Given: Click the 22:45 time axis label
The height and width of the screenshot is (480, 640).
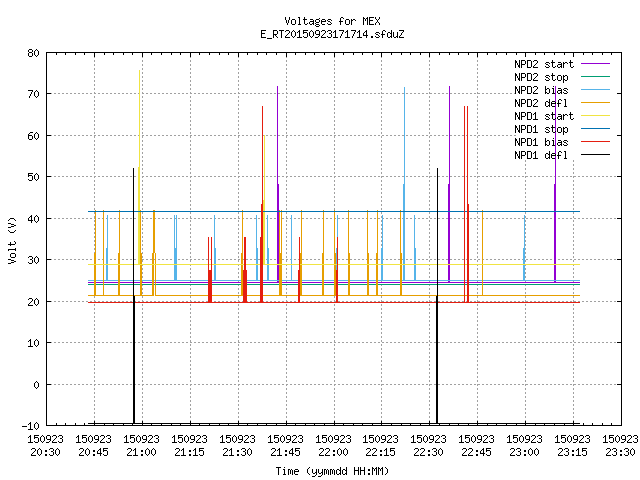Looking at the screenshot, I should (476, 452).
